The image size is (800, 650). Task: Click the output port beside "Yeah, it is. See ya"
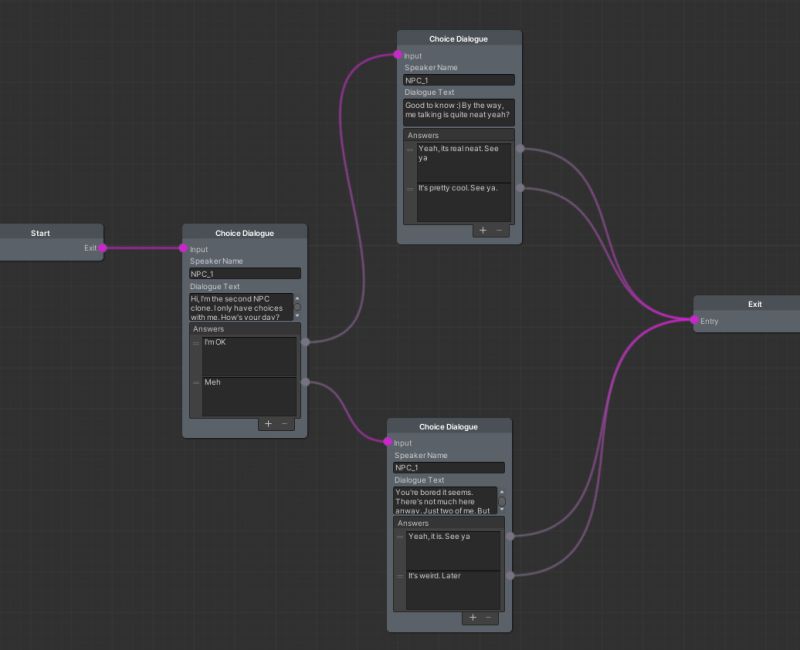point(512,536)
